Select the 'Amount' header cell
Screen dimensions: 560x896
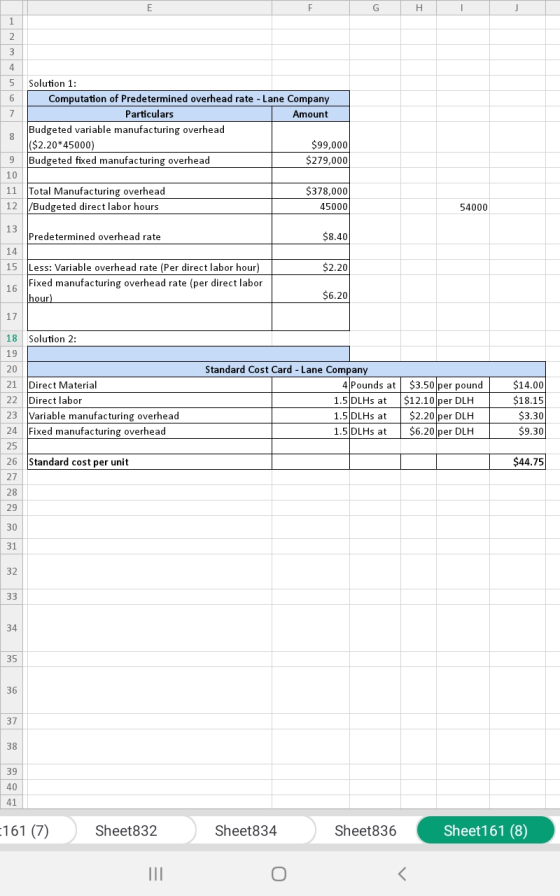click(x=310, y=114)
